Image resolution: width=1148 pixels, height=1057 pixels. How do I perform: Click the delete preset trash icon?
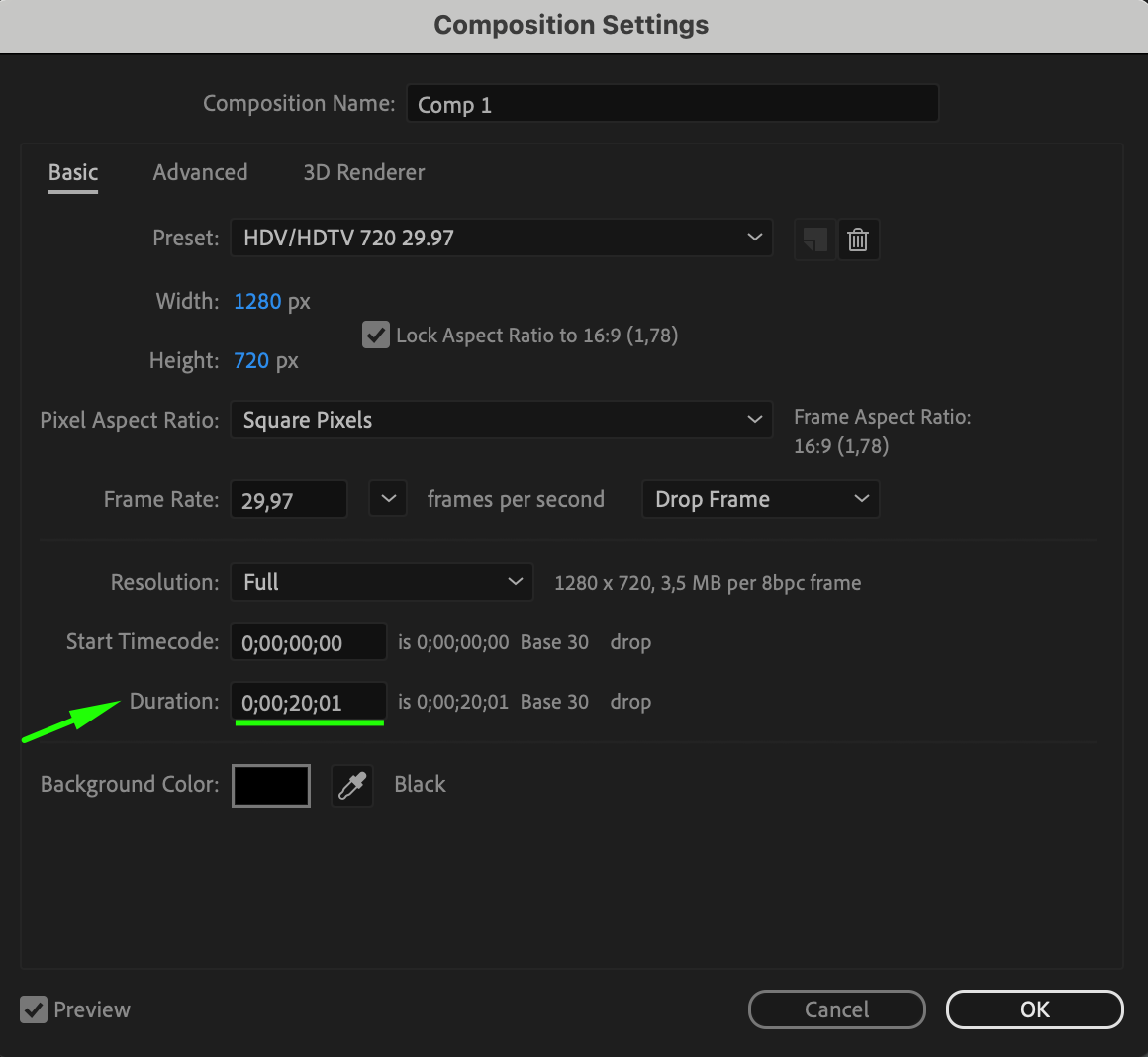click(x=858, y=240)
